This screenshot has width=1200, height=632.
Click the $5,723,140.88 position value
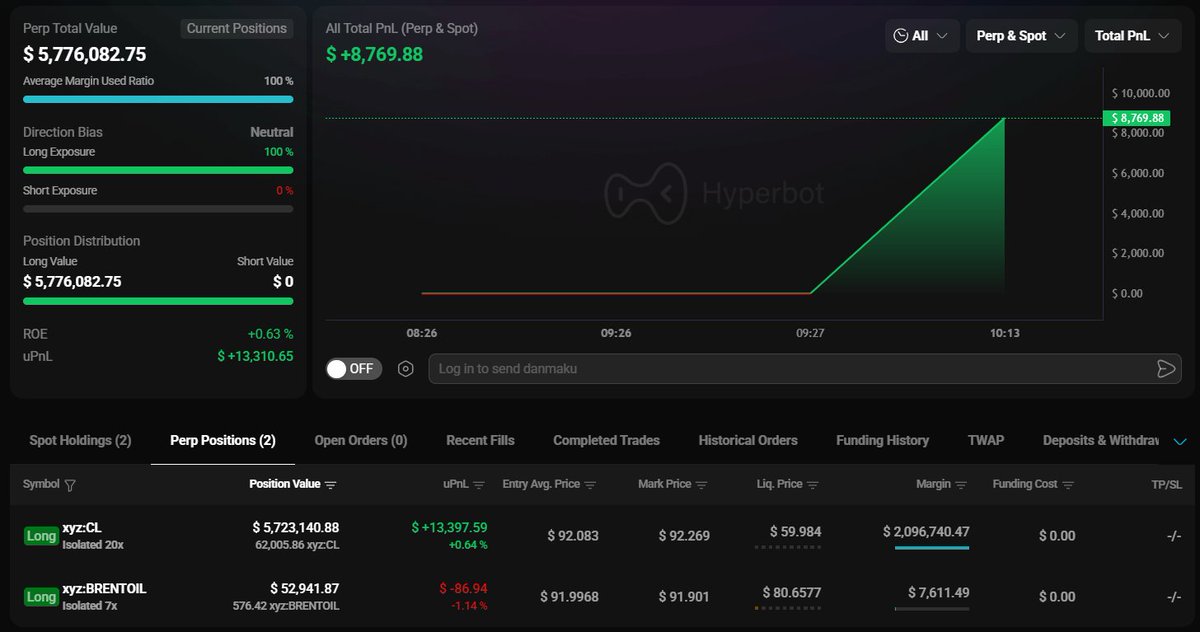295,527
